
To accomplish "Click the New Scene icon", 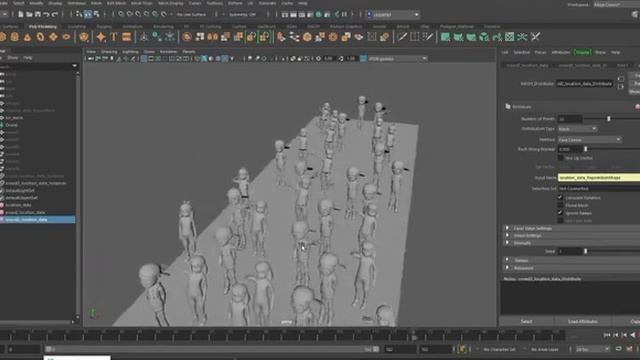I will 20,14.
